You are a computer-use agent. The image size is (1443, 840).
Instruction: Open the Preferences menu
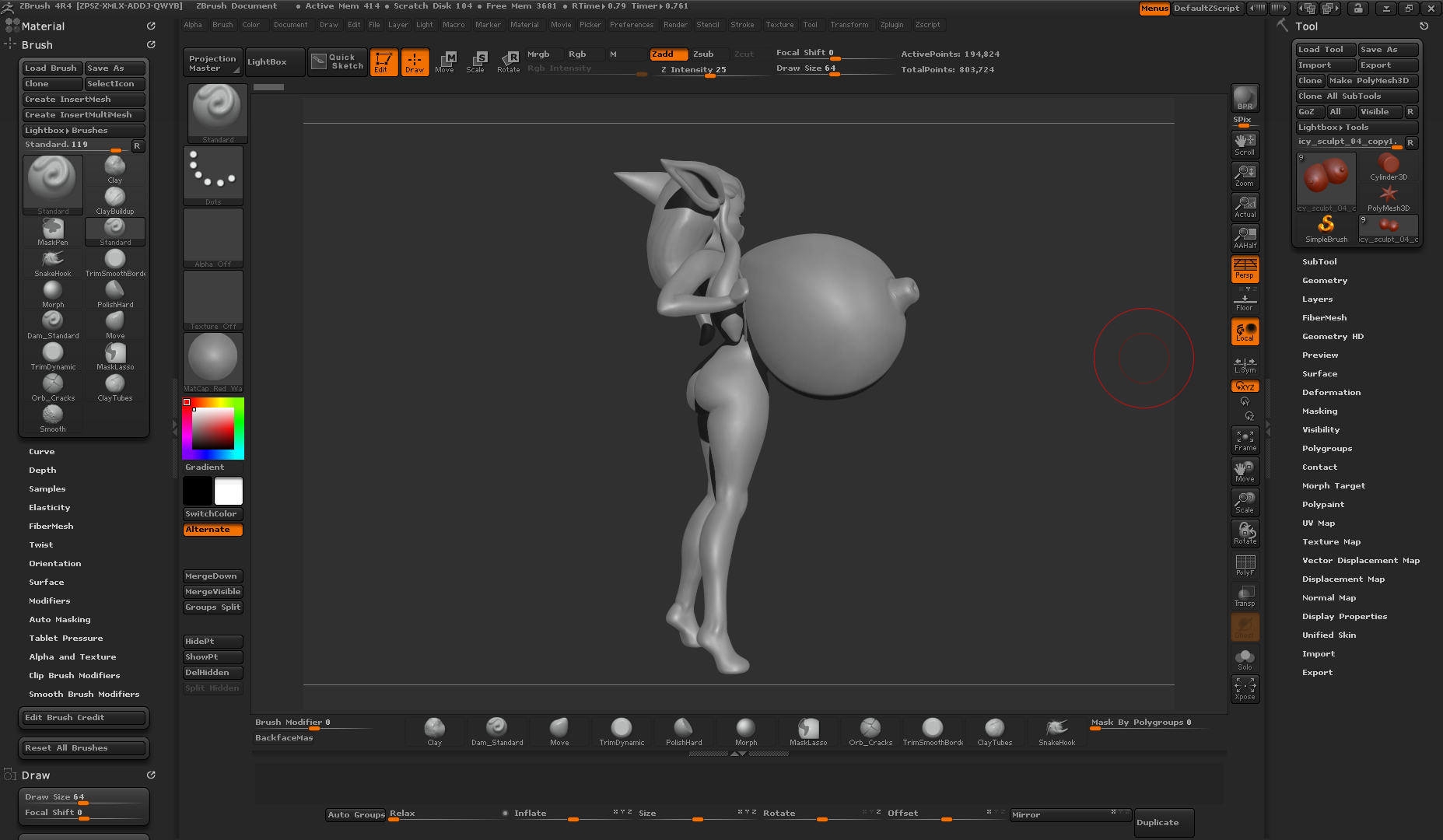click(632, 25)
